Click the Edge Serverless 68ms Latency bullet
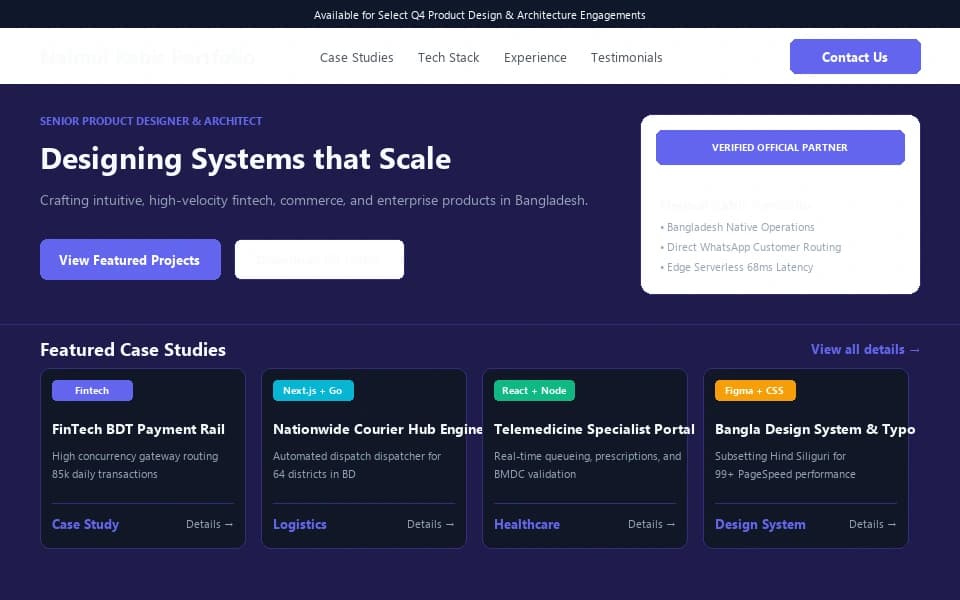Viewport: 960px width, 600px height. pos(737,268)
